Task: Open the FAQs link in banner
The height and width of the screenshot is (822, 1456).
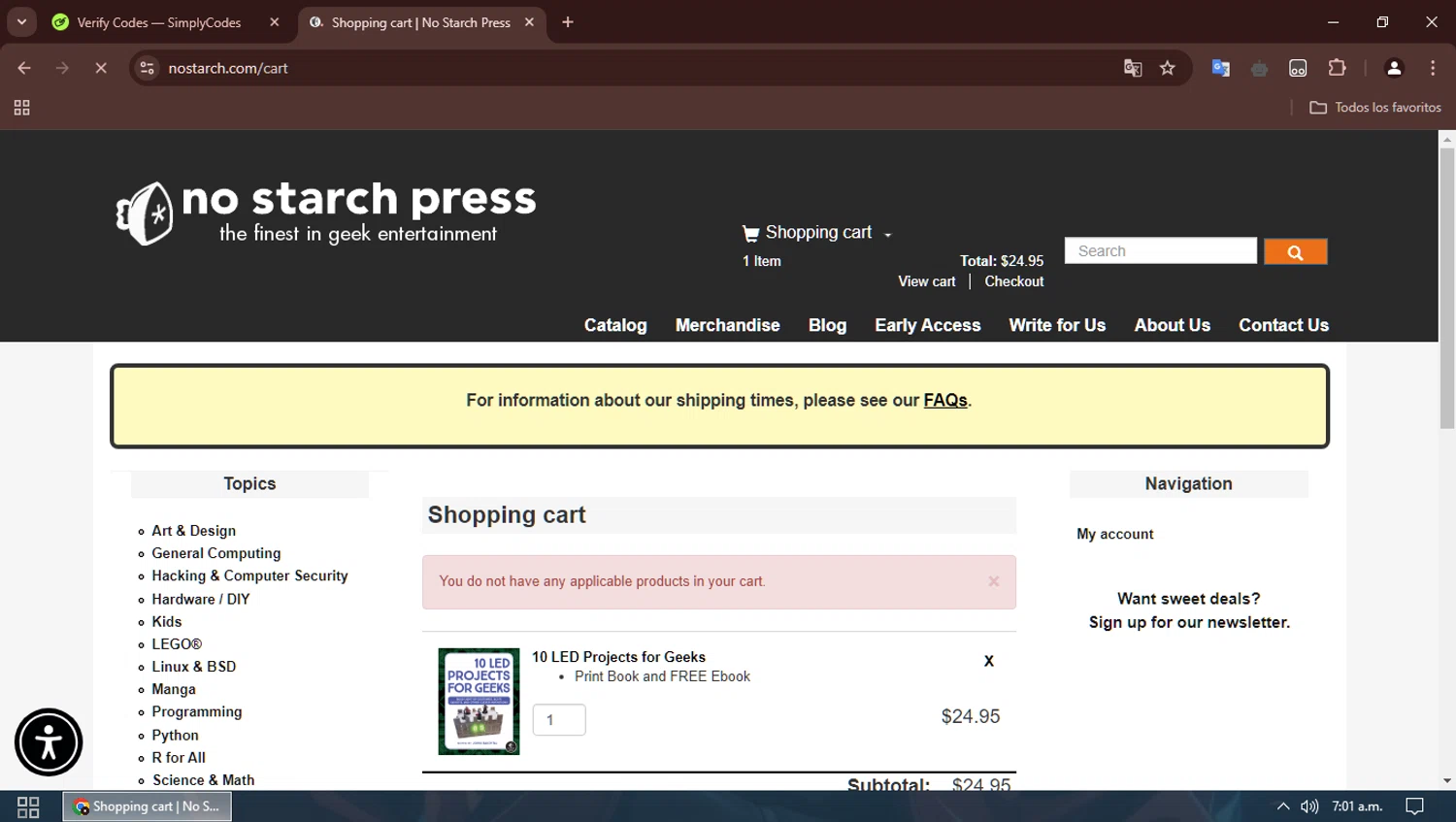Action: (945, 400)
